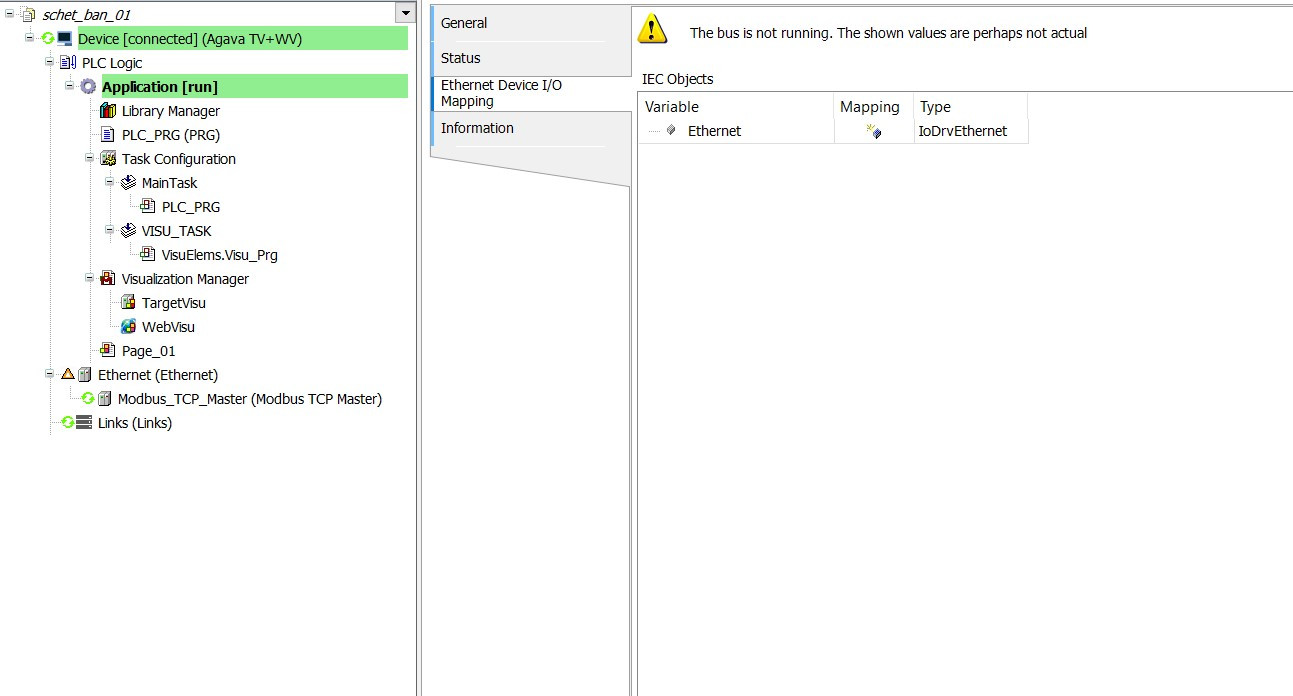The width and height of the screenshot is (1293, 696).
Task: Collapse the Visualization Manager node
Action: pos(90,278)
